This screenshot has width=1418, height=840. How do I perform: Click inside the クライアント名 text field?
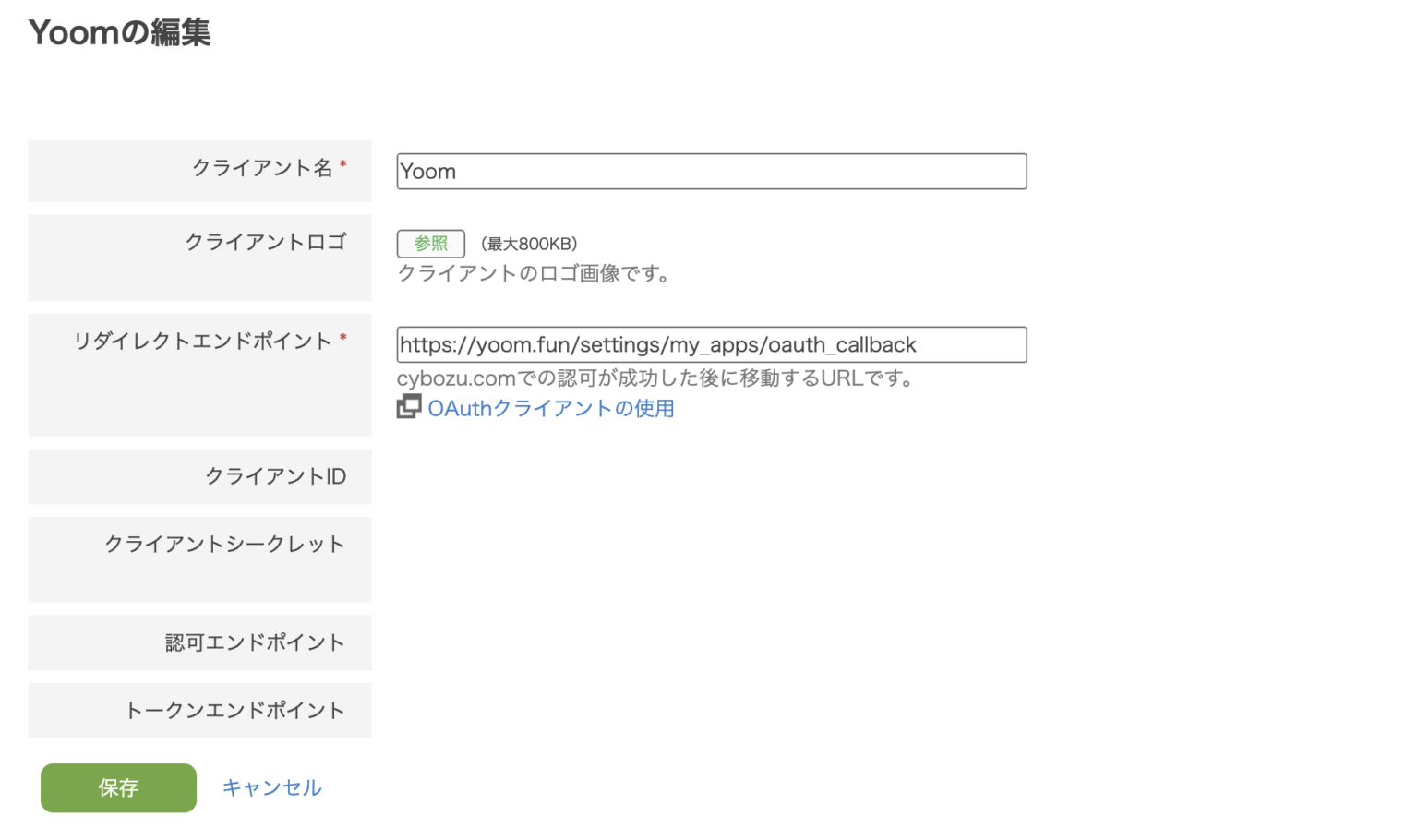(x=711, y=171)
